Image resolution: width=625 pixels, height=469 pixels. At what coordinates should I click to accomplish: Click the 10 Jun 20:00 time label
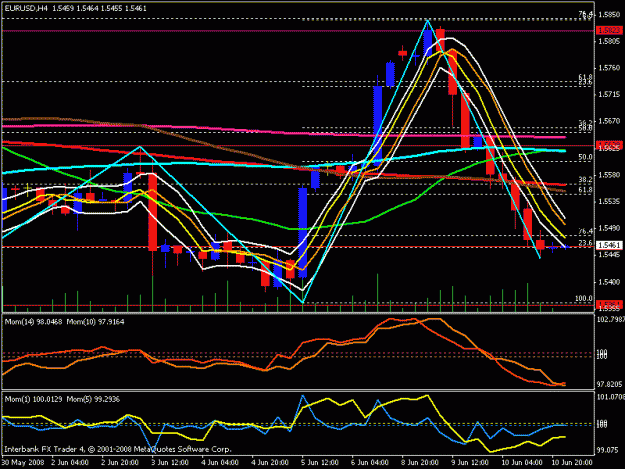[x=571, y=463]
